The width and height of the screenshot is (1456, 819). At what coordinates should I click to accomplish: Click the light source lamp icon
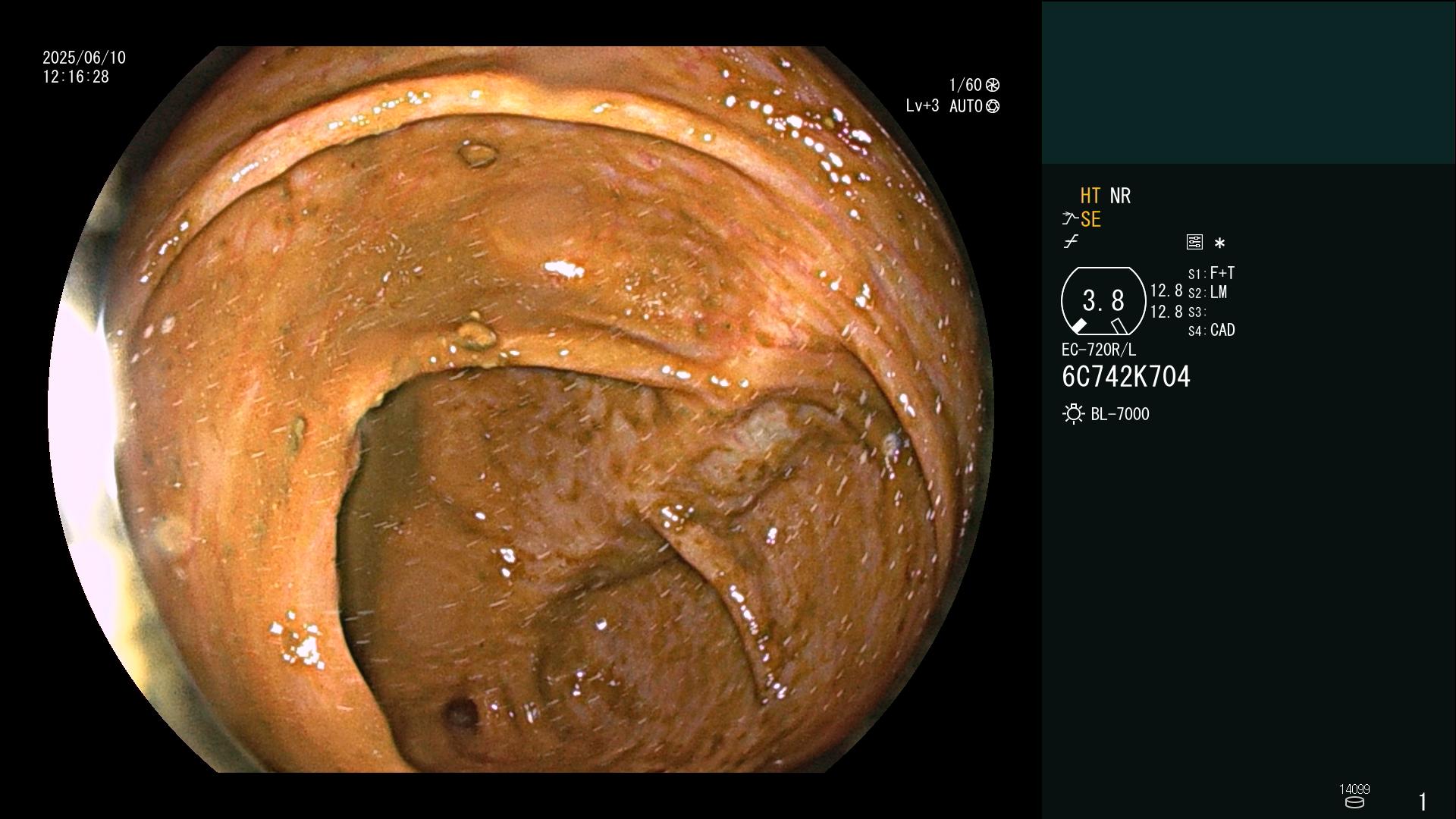[x=1074, y=414]
